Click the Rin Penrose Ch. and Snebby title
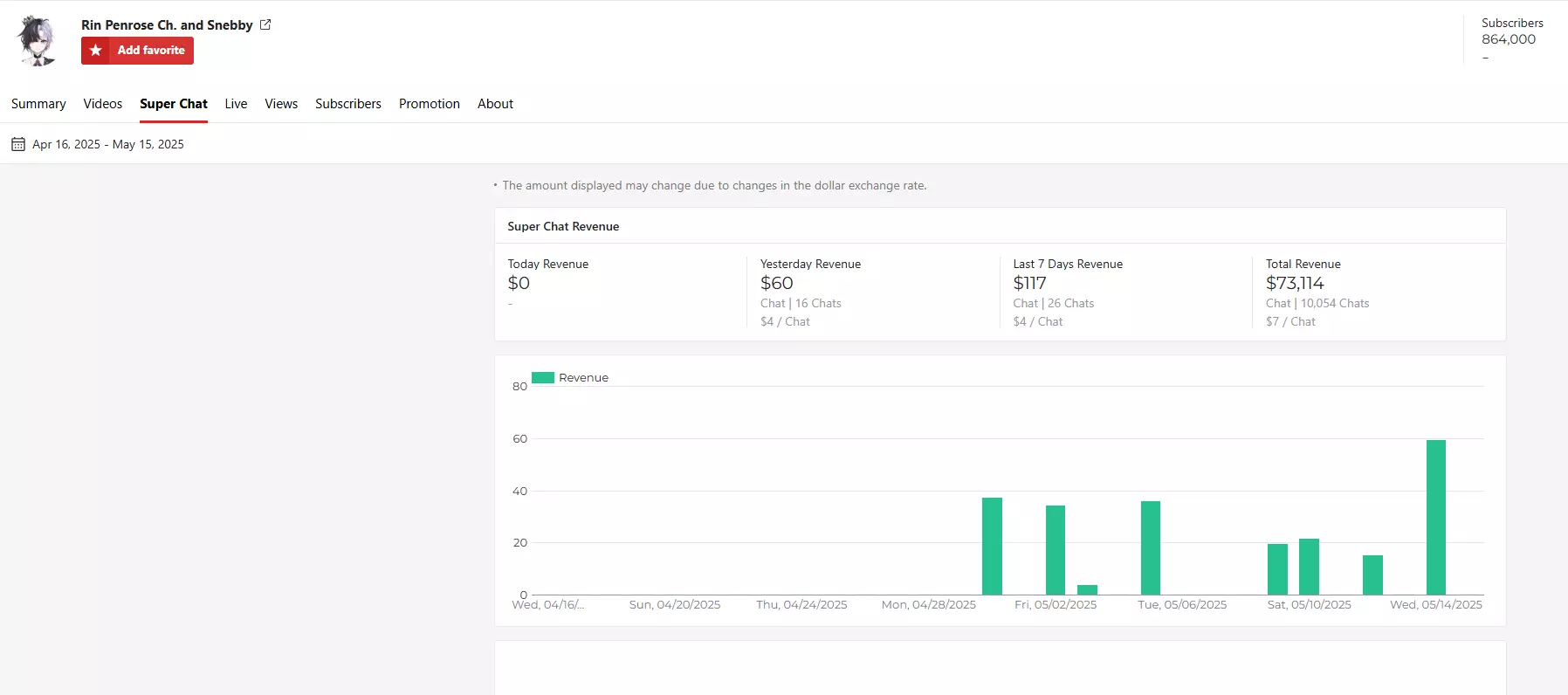 tap(167, 25)
